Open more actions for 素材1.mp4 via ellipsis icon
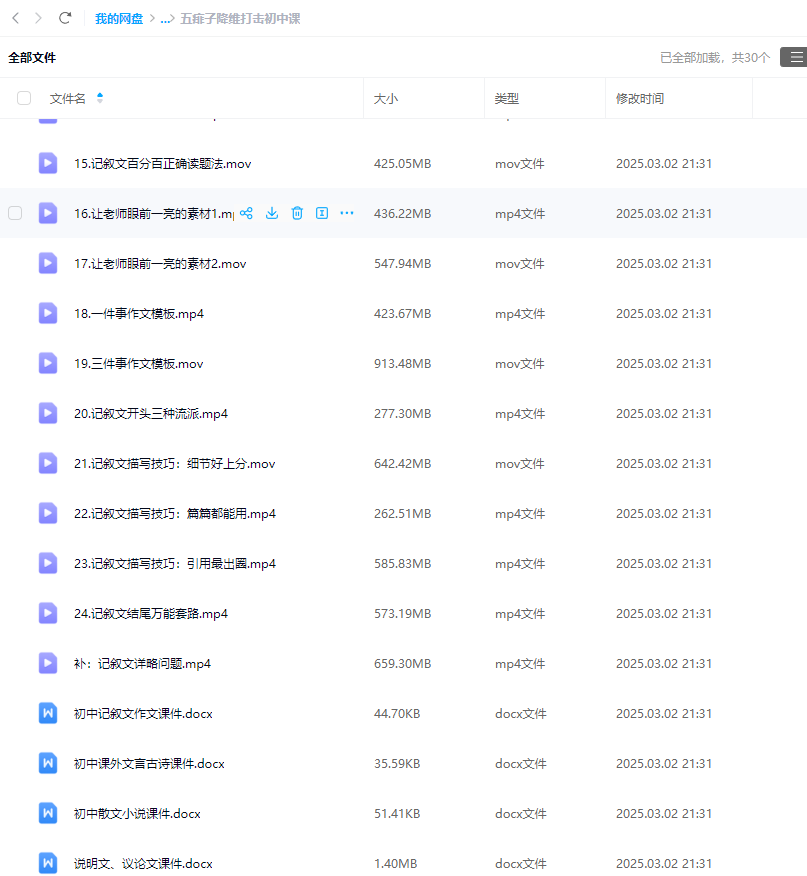 click(x=346, y=213)
